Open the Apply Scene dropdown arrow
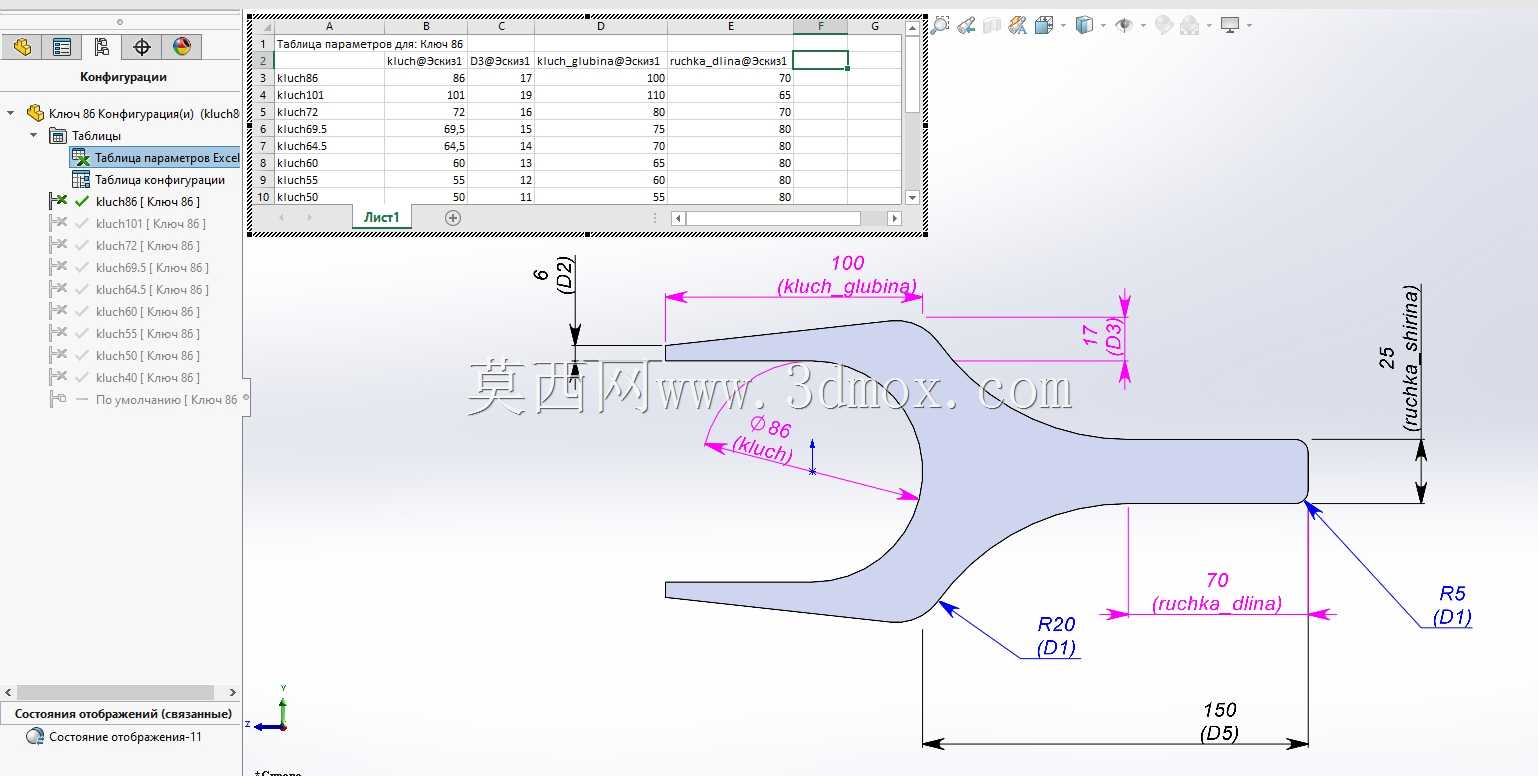1538x776 pixels. coord(1208,26)
